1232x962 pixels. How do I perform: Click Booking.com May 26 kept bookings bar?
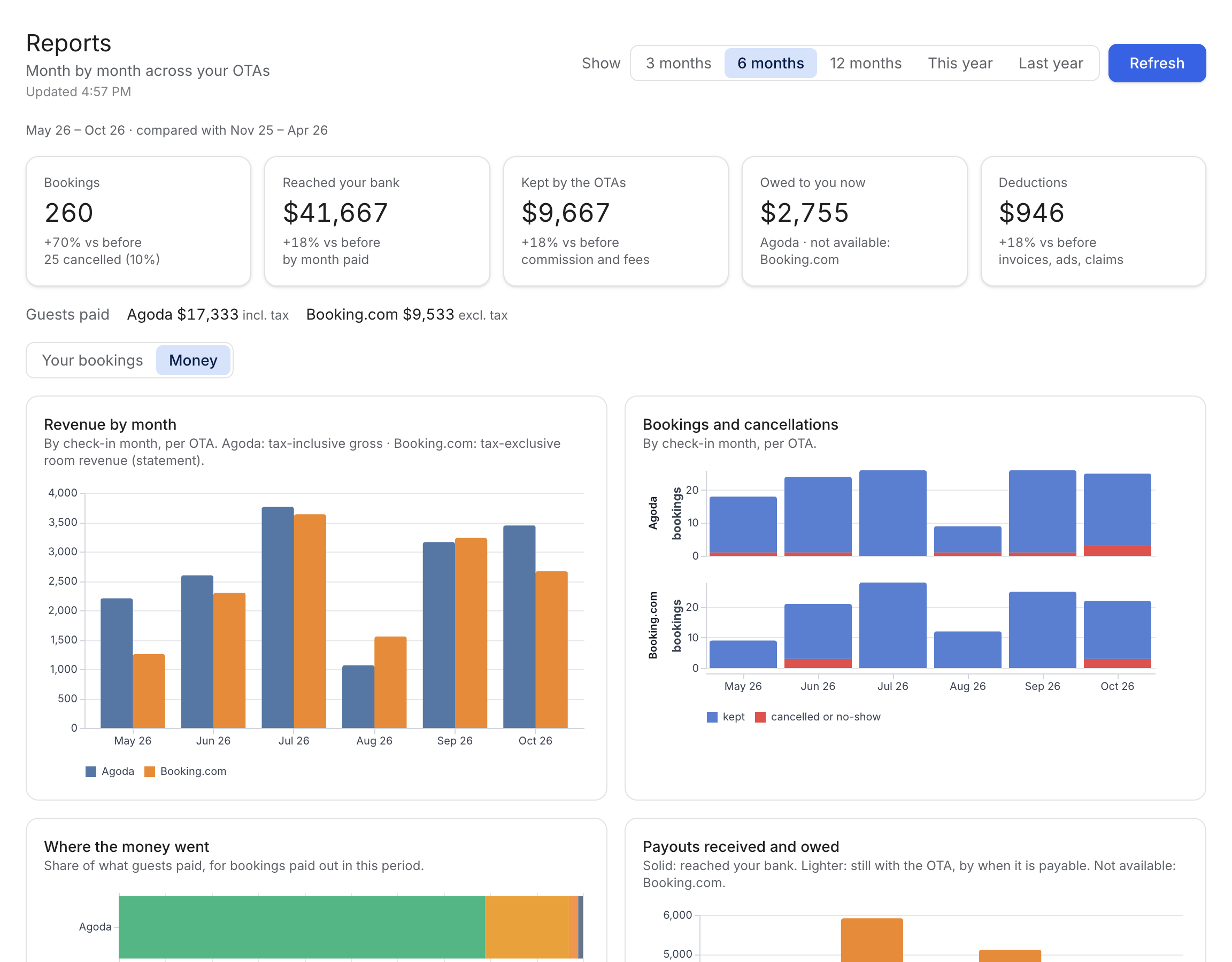[x=743, y=654]
